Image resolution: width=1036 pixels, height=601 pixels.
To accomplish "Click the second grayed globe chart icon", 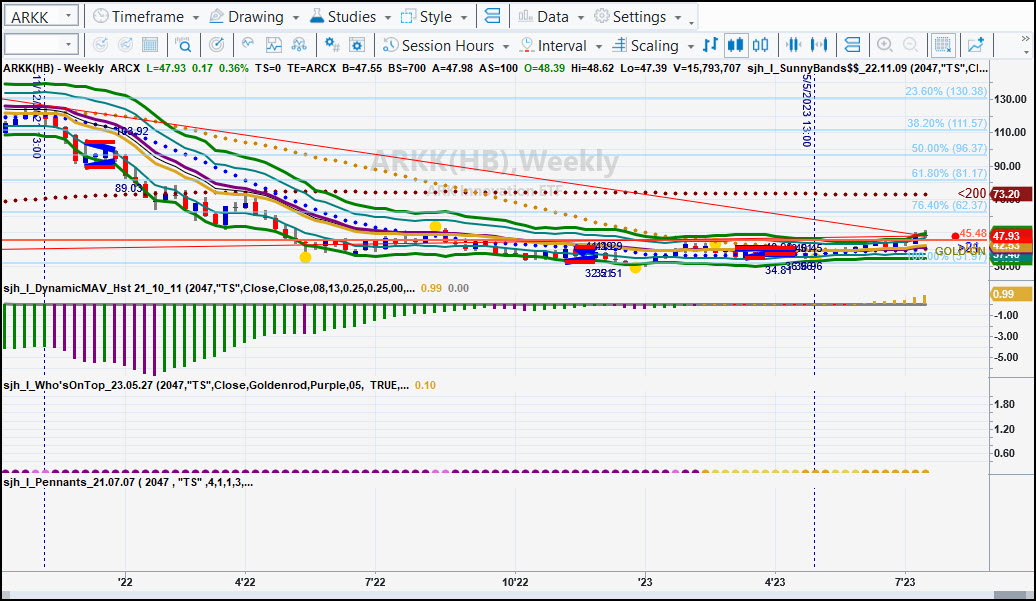I will pos(125,45).
